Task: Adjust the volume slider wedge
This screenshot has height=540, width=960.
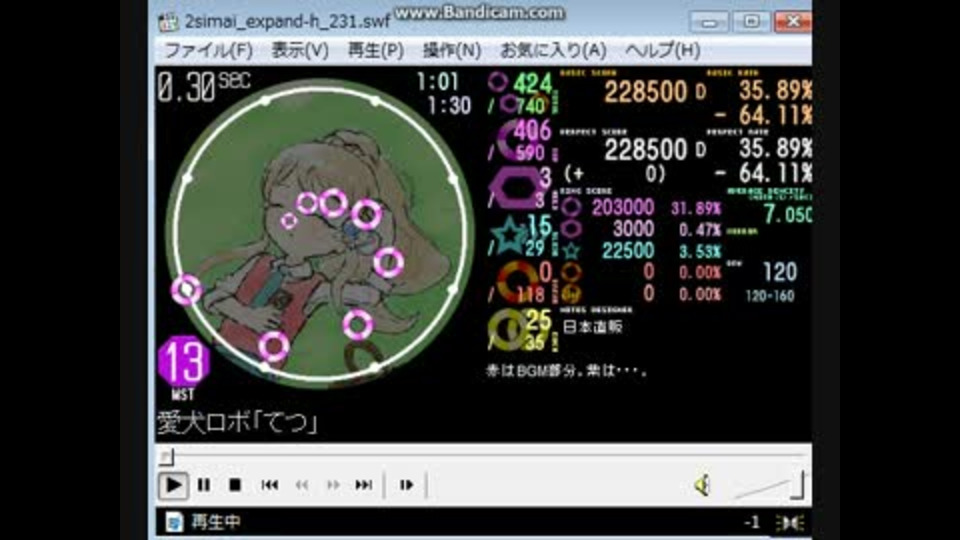Action: click(768, 486)
